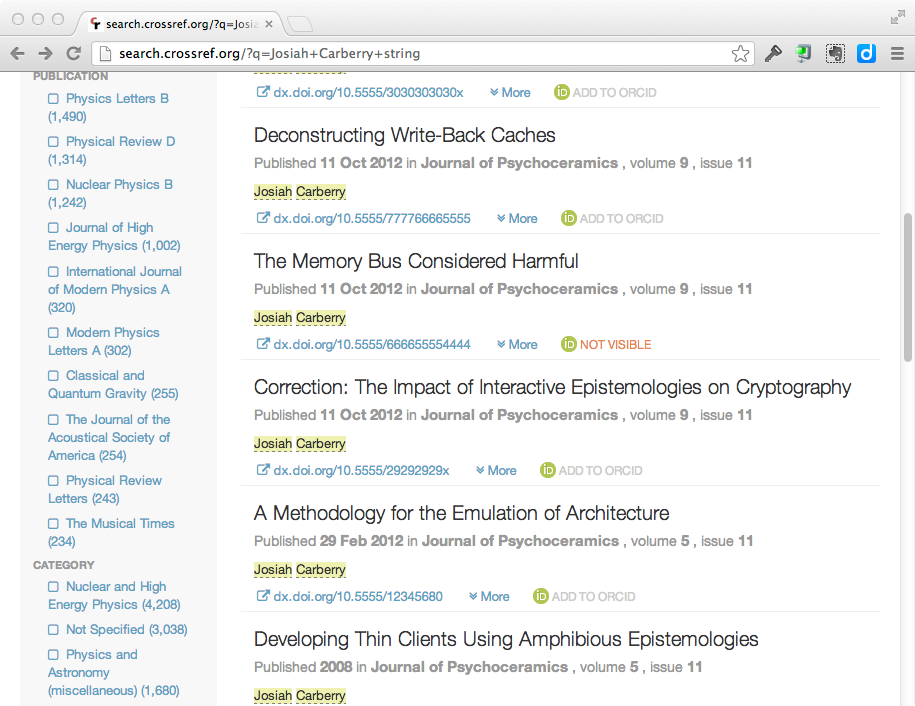Screen dimensions: 915x706
Task: Click the blue 'd' extension icon
Action: (867, 54)
